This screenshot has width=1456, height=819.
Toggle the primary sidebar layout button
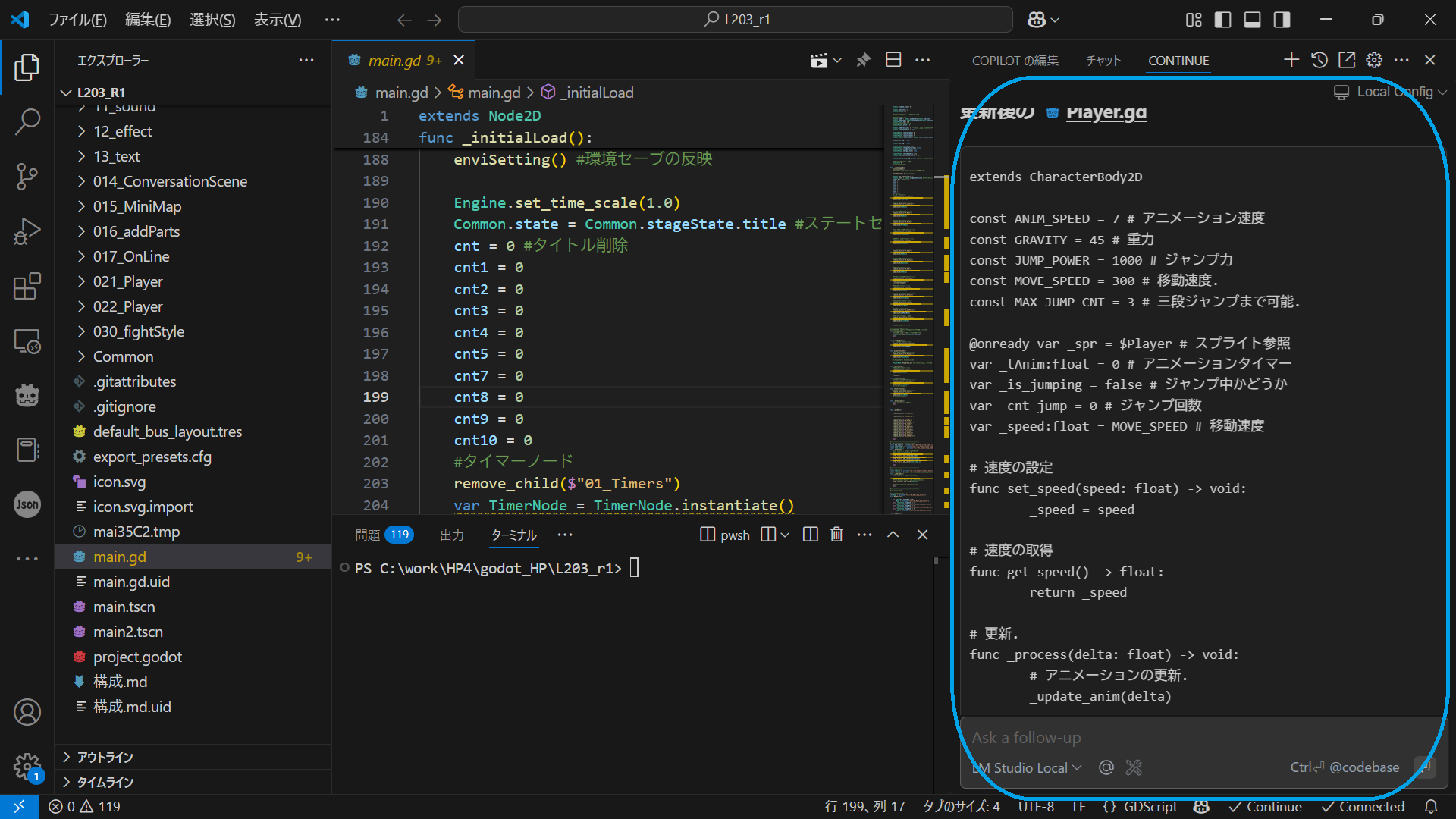pos(1222,20)
